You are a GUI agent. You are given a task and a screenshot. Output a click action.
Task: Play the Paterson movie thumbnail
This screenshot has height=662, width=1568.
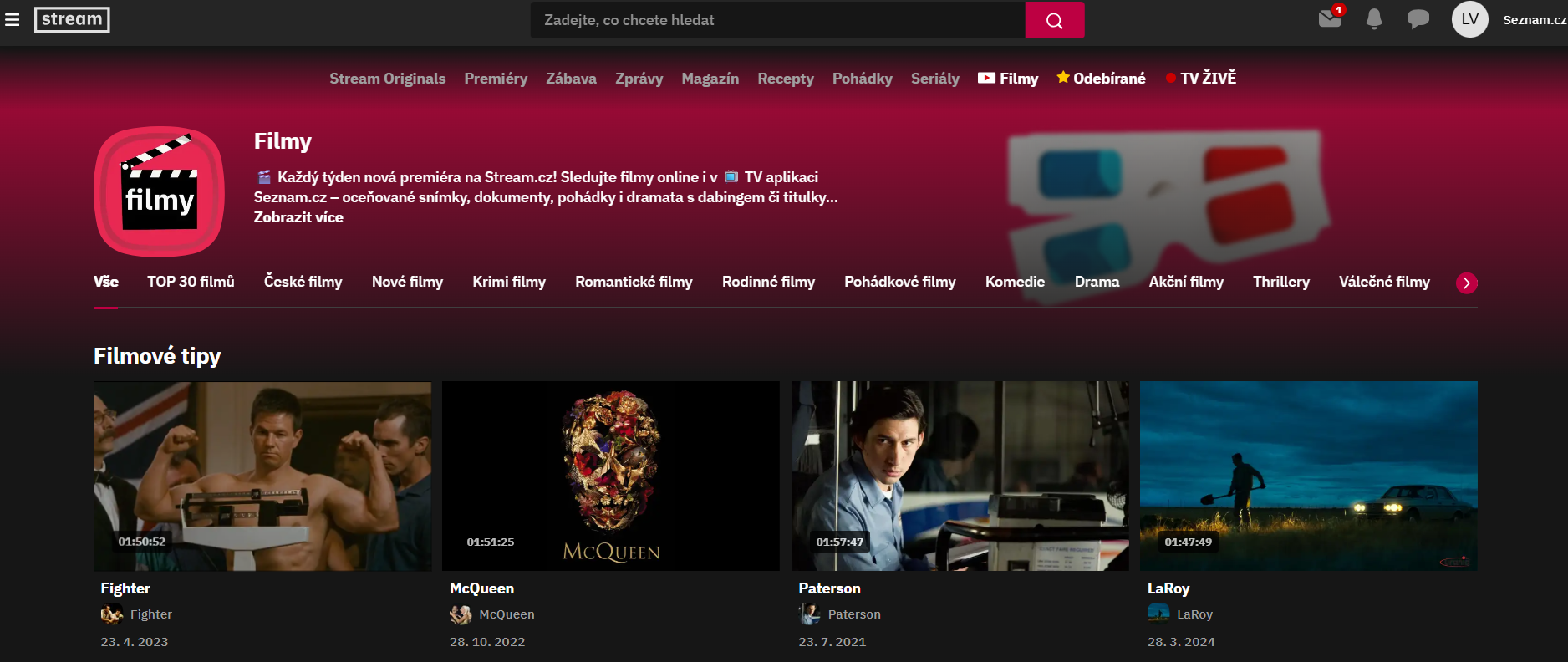click(960, 476)
